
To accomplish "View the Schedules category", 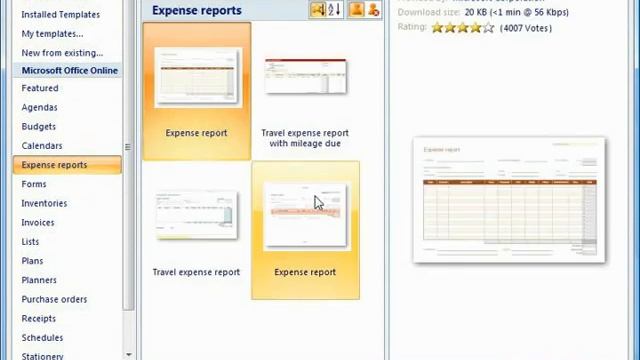I will [42, 338].
